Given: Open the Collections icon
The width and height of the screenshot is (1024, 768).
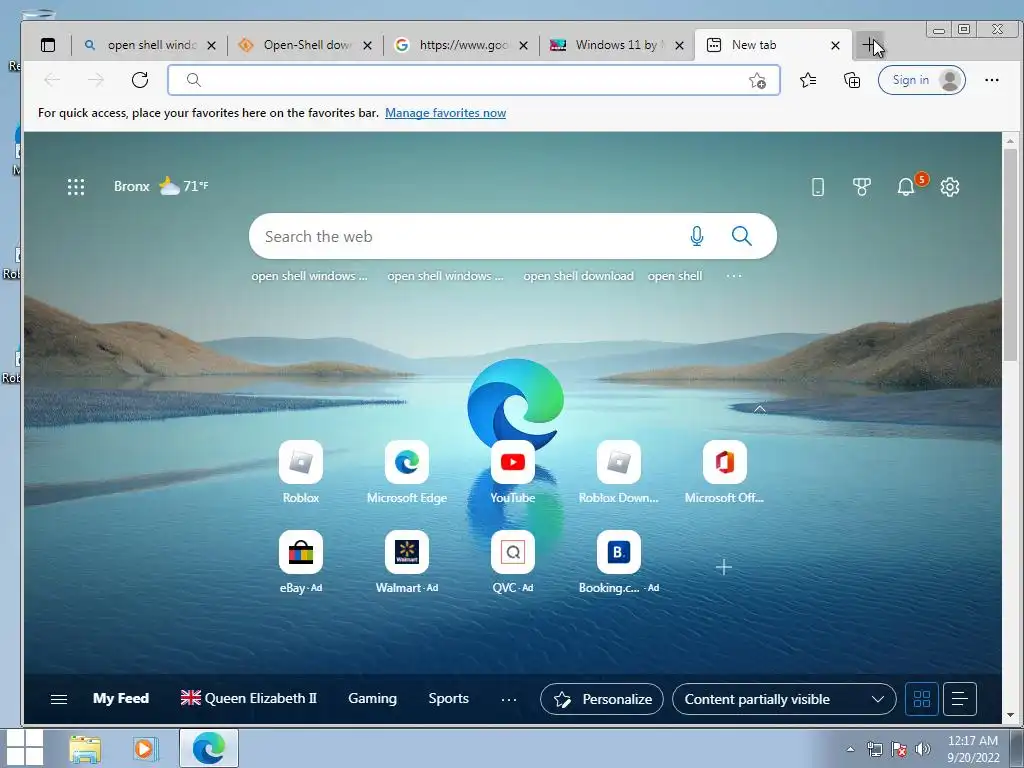Looking at the screenshot, I should click(852, 80).
